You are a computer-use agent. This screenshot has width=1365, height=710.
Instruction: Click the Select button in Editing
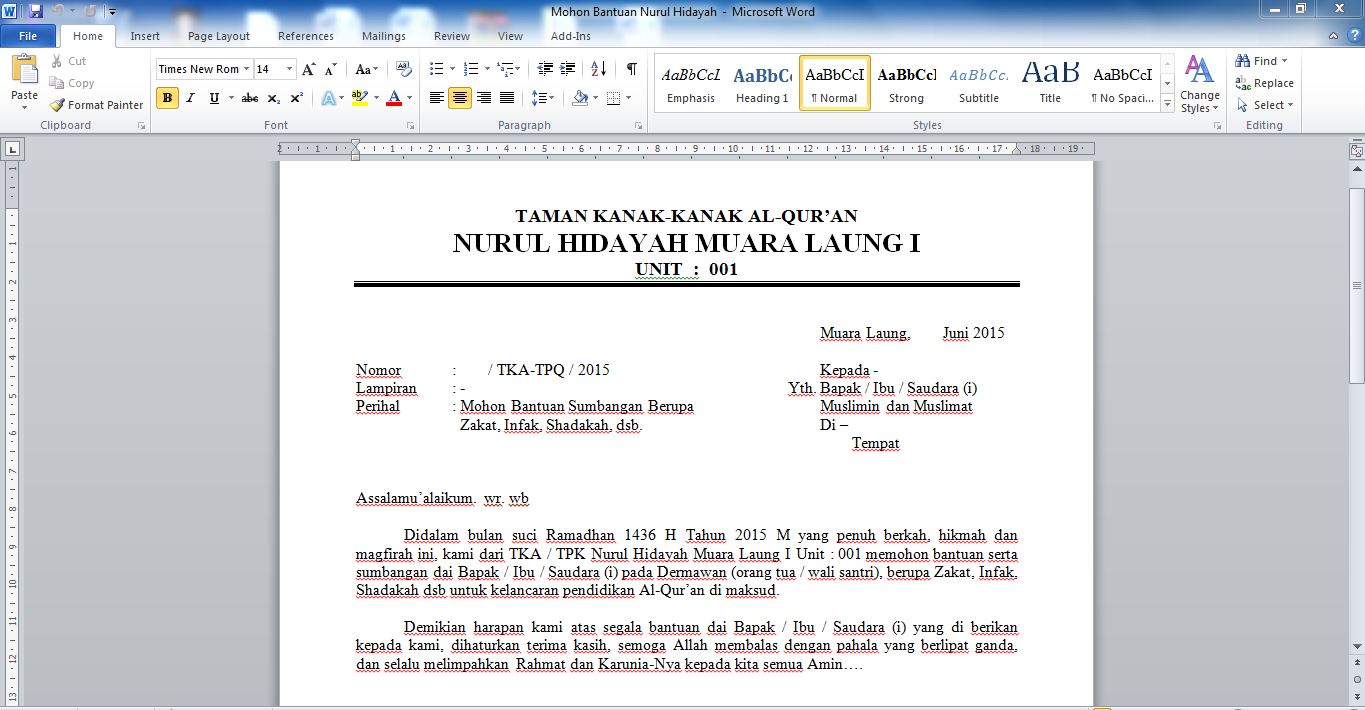tap(1265, 105)
